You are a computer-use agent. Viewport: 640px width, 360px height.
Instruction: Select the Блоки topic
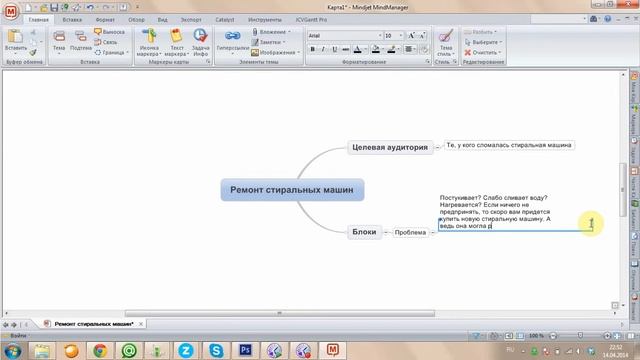tap(364, 232)
